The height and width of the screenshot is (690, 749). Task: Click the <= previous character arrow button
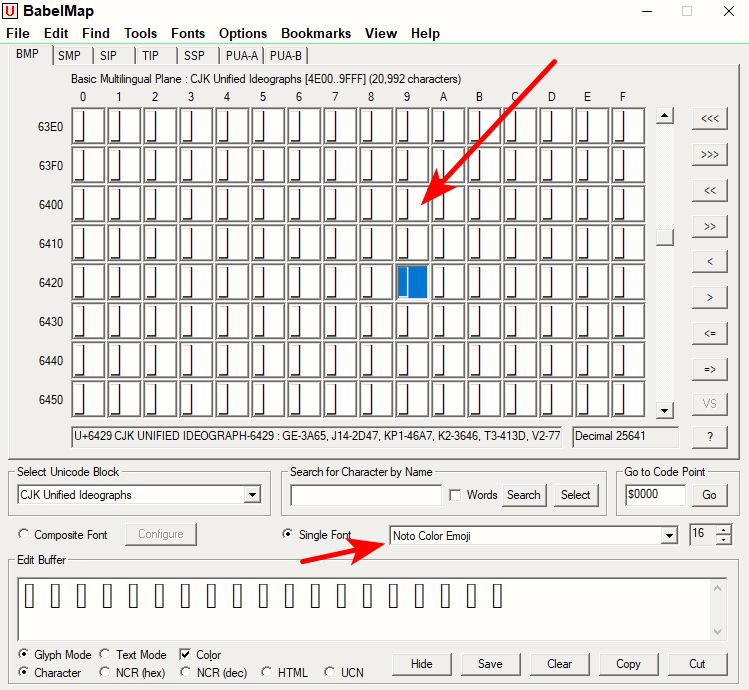coord(709,333)
